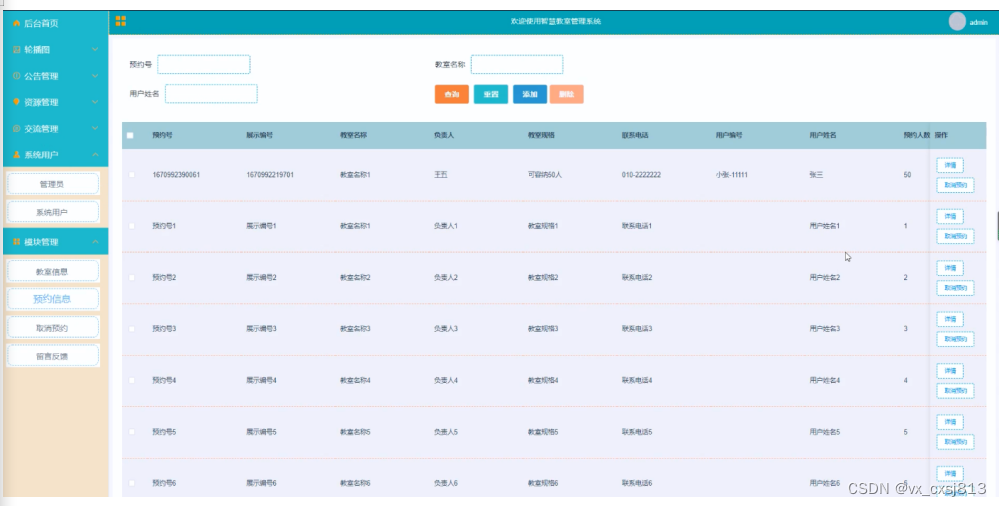This screenshot has height=506, width=1001.
Task: Open the 留言反馈 submenu item
Action: 52,356
